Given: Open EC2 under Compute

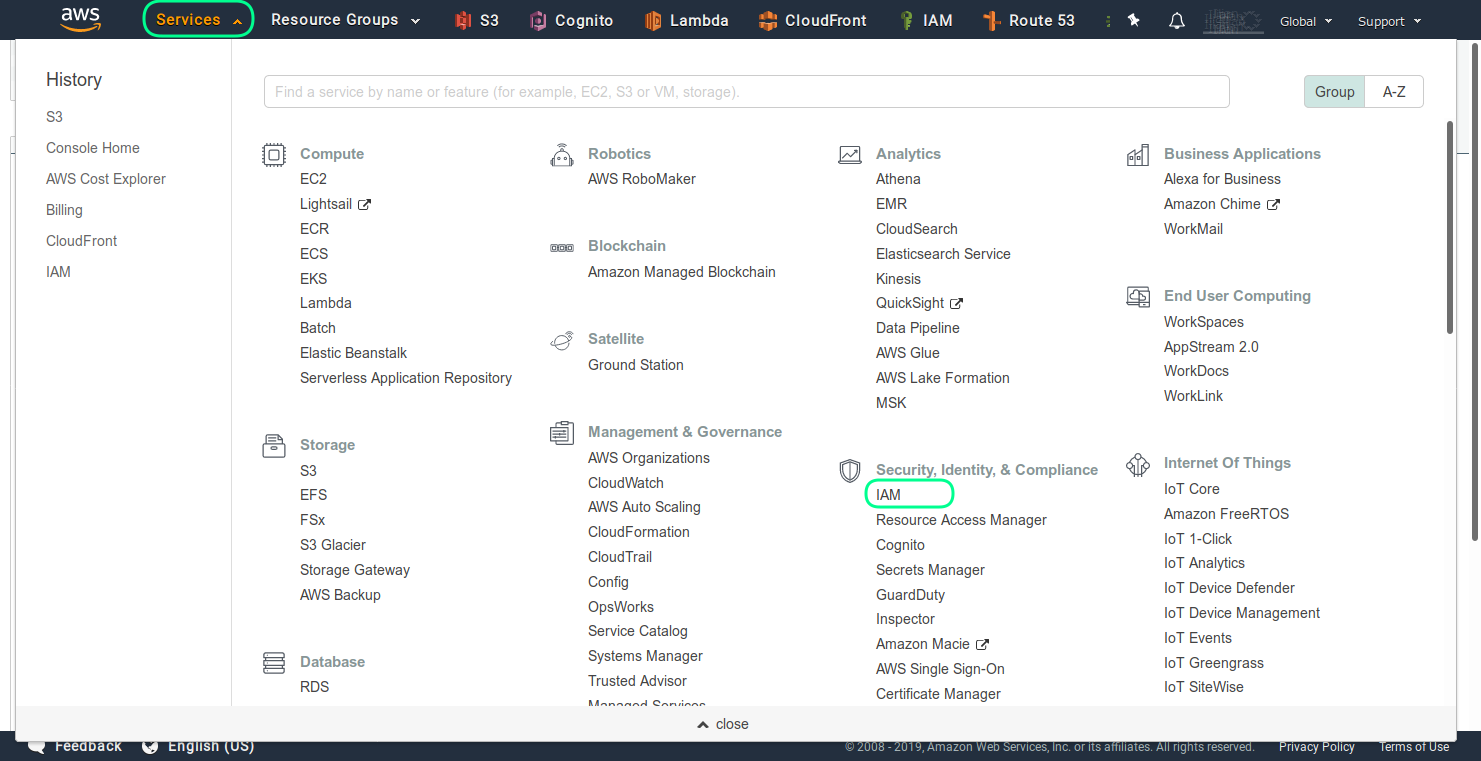Looking at the screenshot, I should [x=313, y=179].
